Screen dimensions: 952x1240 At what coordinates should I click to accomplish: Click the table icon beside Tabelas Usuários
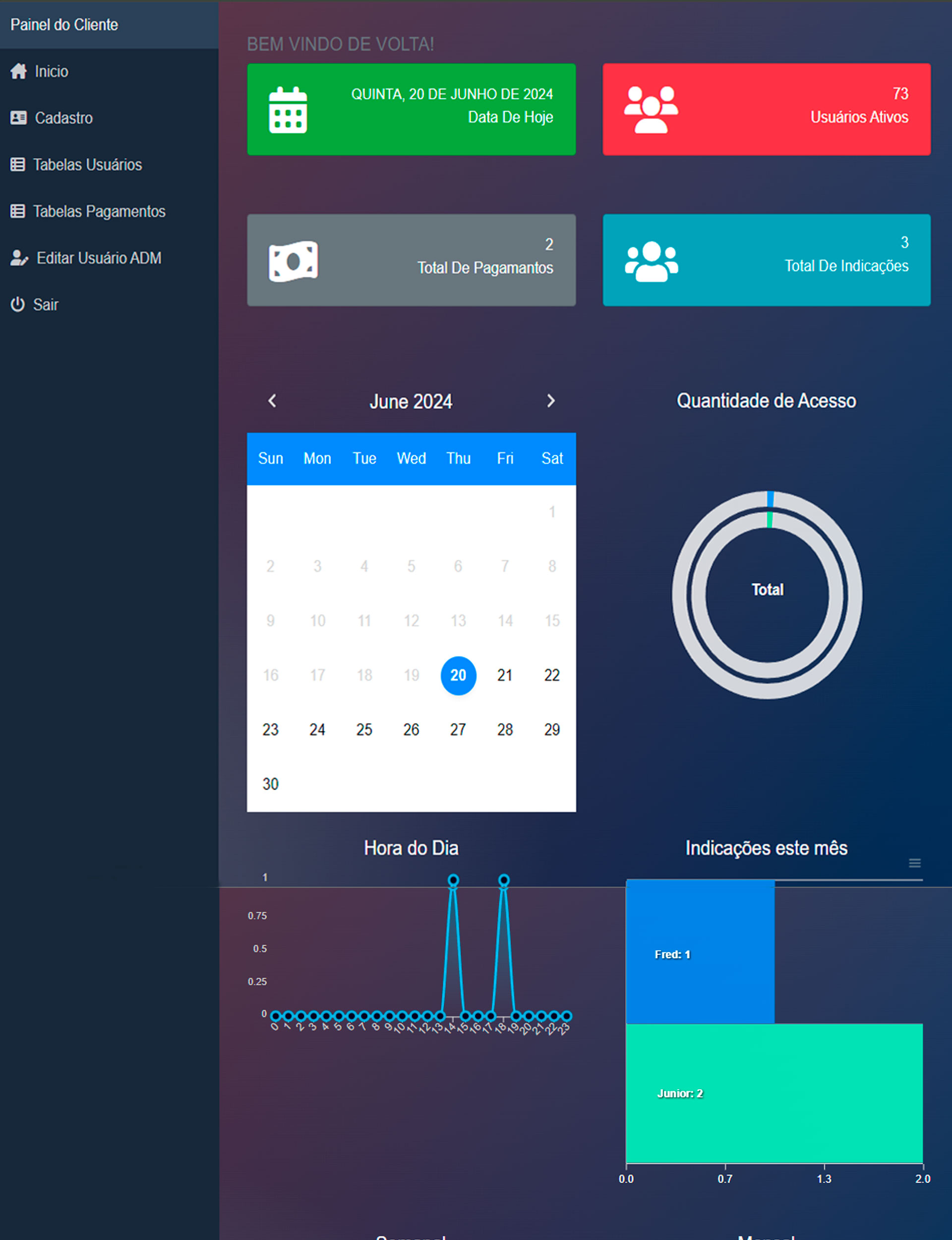coord(17,165)
